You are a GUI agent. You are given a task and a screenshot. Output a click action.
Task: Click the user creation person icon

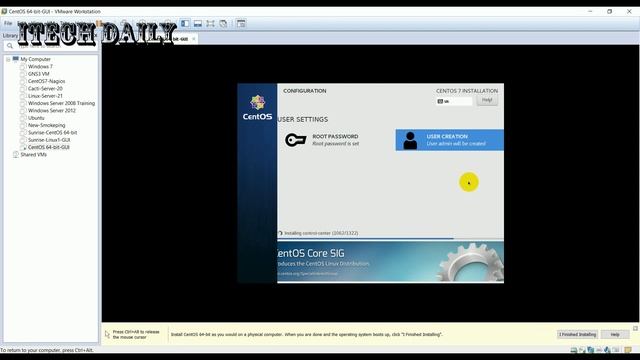tap(410, 140)
